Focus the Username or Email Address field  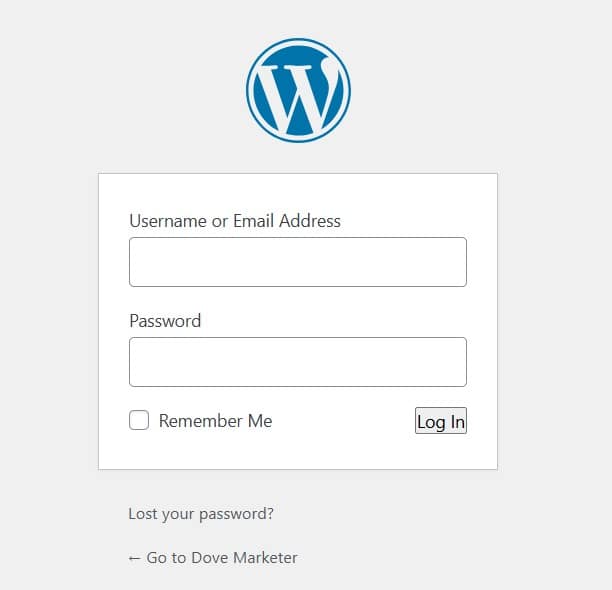[x=298, y=262]
